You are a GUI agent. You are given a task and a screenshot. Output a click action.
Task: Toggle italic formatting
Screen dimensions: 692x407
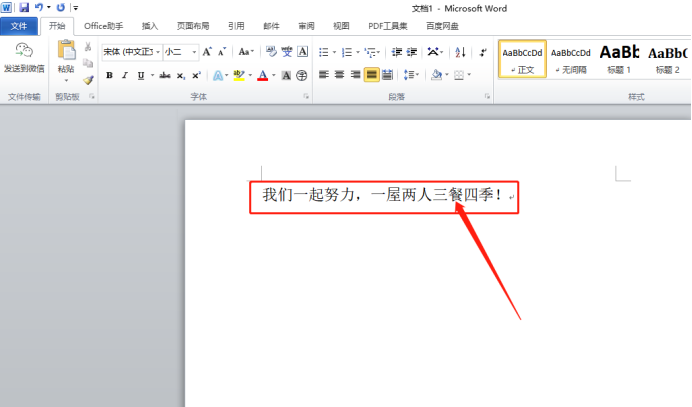[125, 75]
